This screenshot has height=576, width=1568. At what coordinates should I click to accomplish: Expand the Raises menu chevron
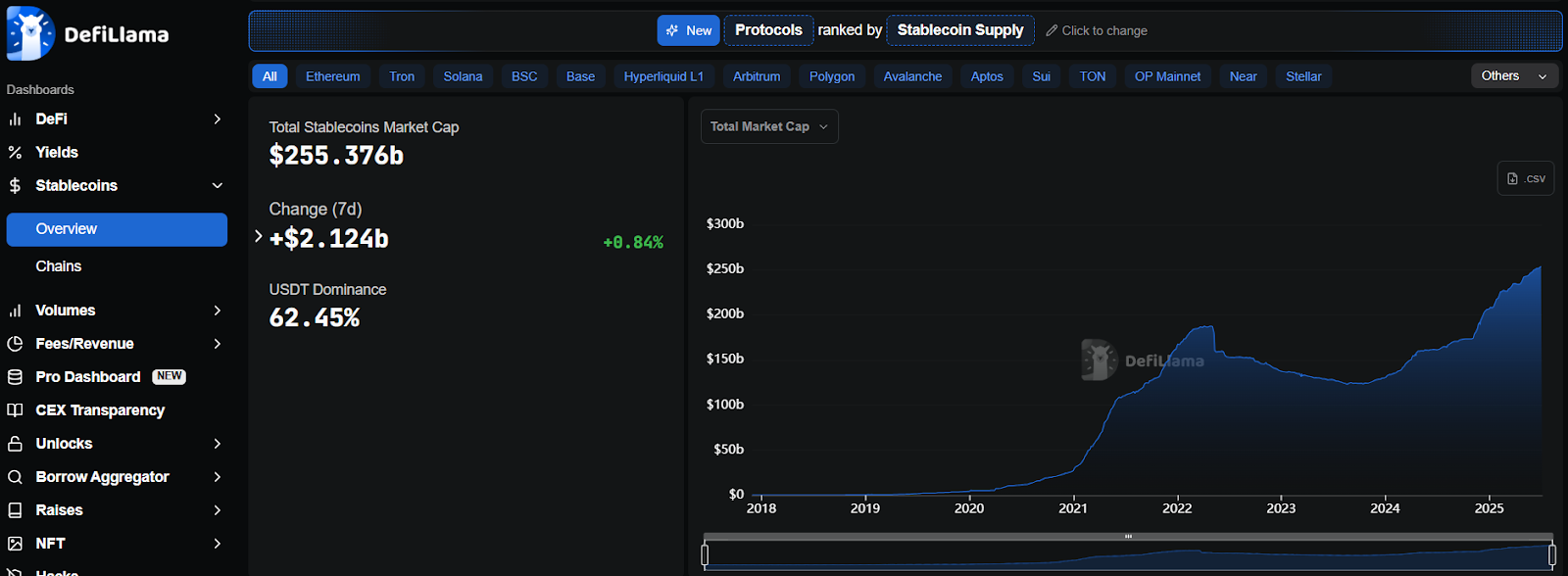click(x=218, y=510)
